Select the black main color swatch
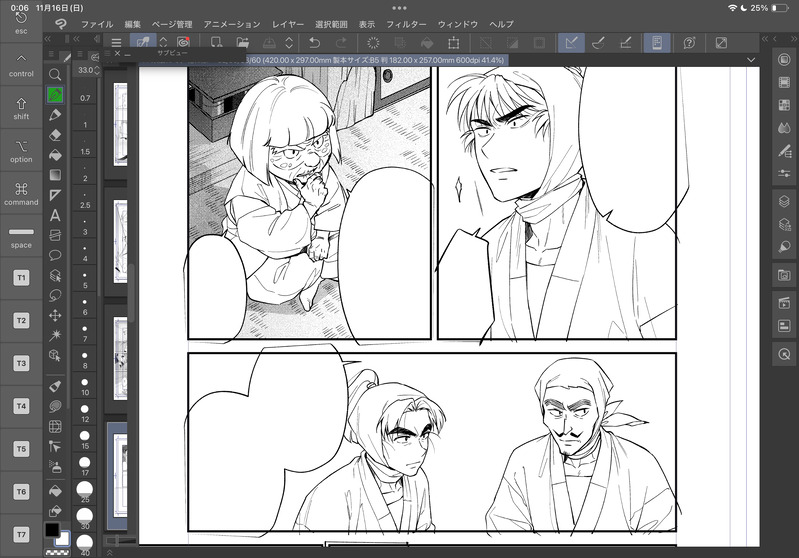The height and width of the screenshot is (558, 799). point(51,530)
